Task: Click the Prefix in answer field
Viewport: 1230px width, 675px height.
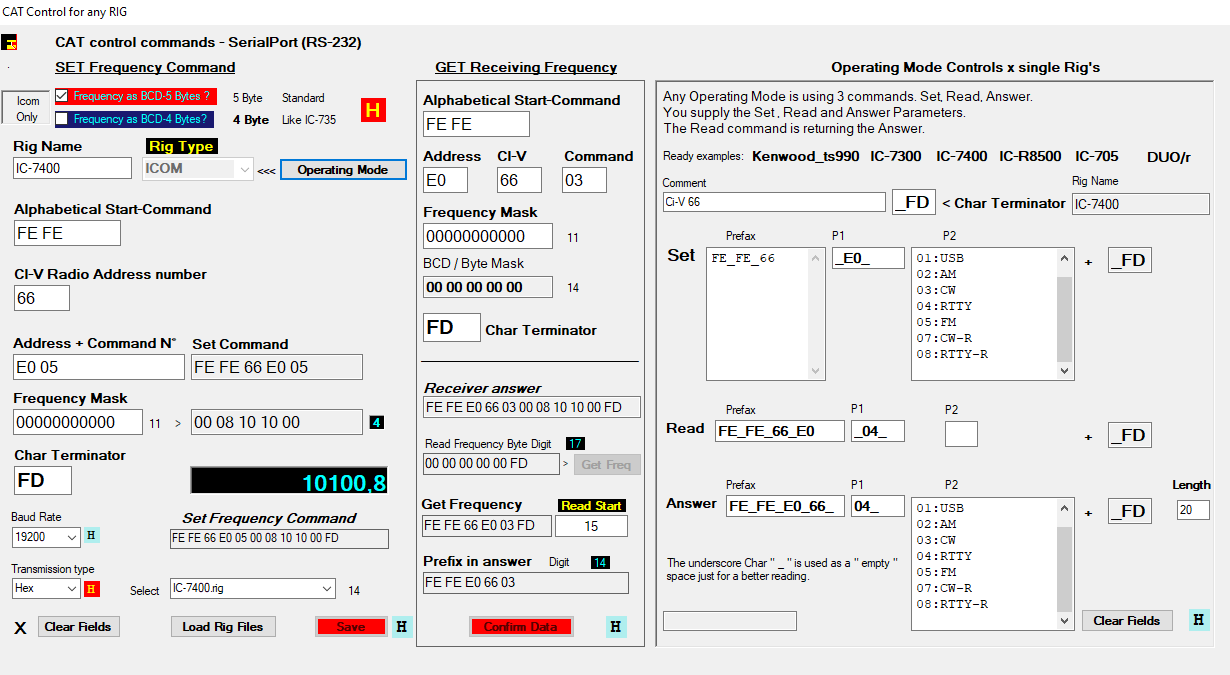Action: (526, 582)
